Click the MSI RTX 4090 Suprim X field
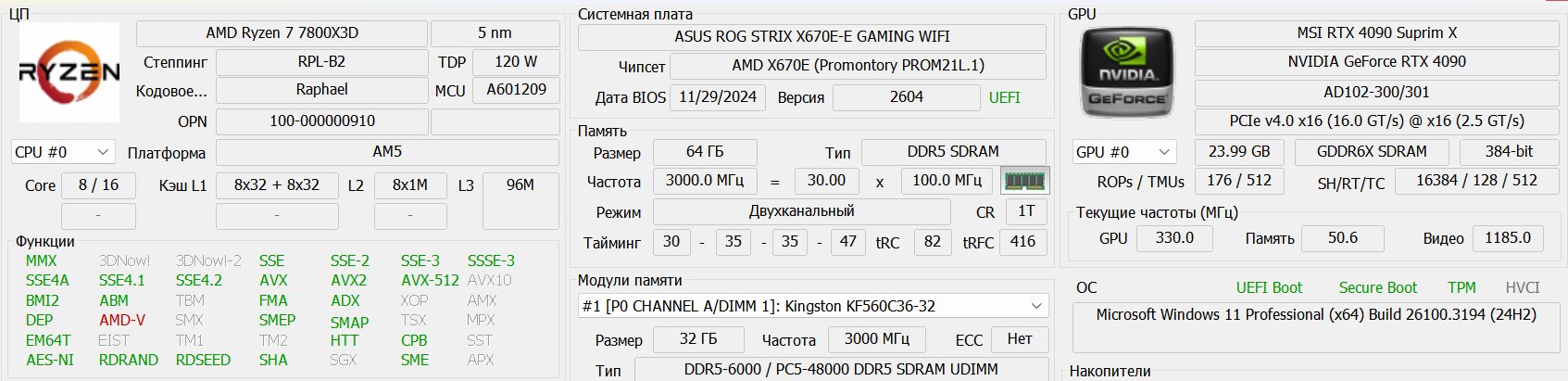 coord(1376,33)
